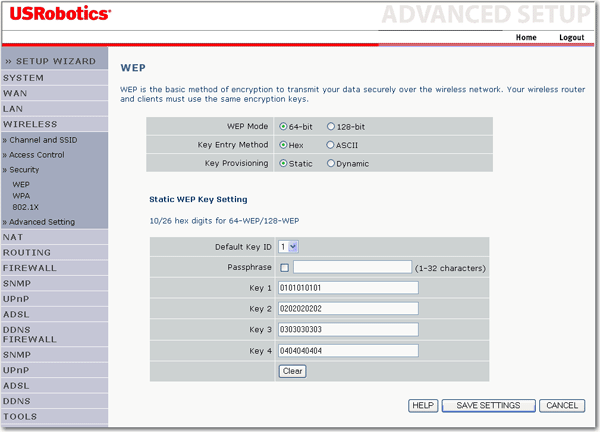Open the TOOLS menu section

[x=20, y=417]
